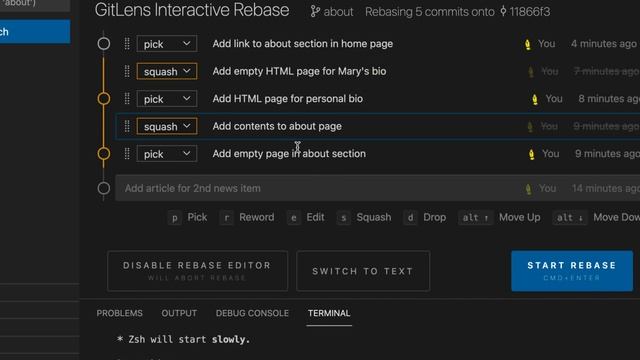This screenshot has height=360, width=640.
Task: Click the Start Rebase button
Action: pos(572,271)
